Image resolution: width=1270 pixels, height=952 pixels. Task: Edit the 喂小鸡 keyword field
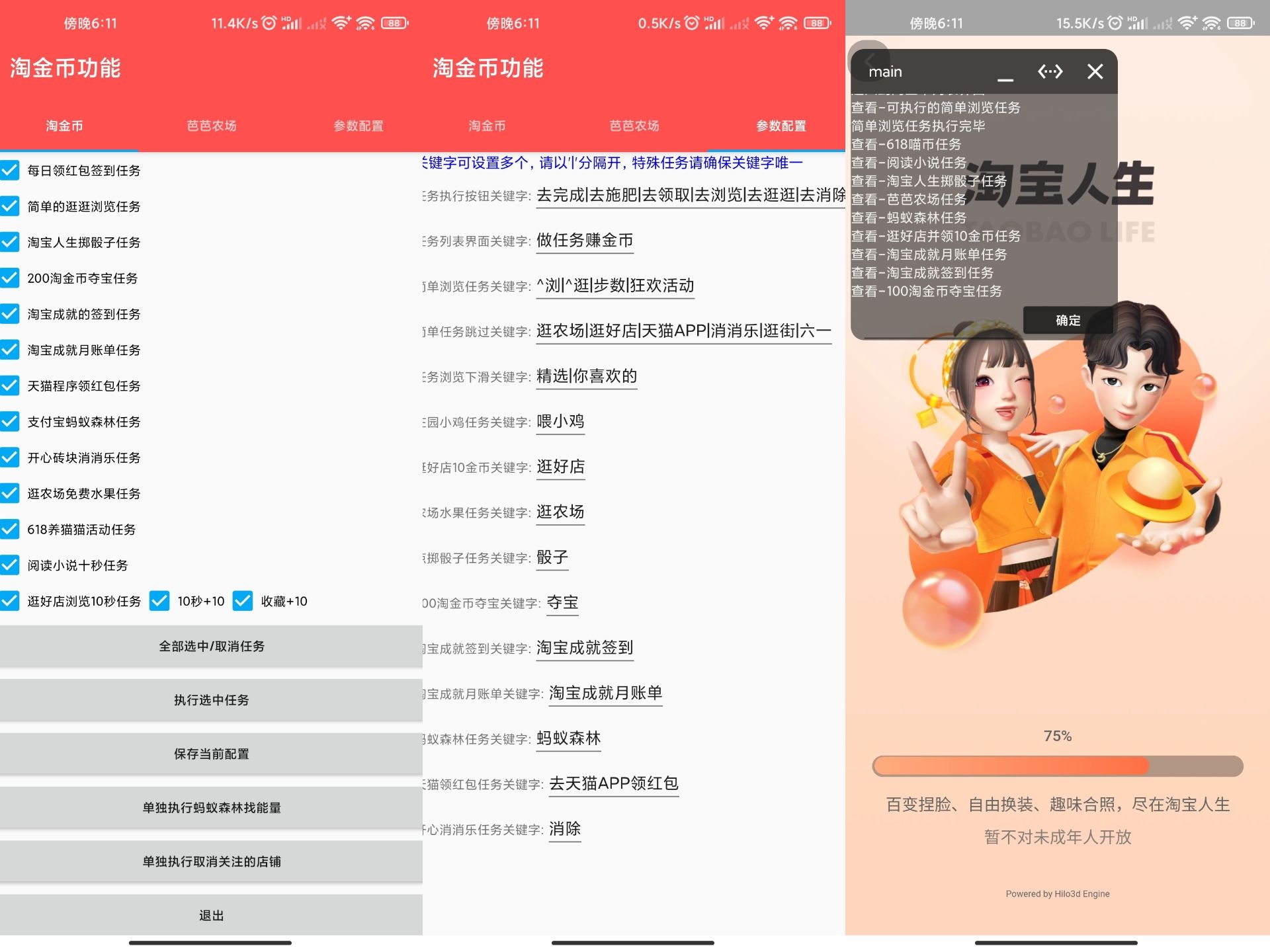pos(560,421)
